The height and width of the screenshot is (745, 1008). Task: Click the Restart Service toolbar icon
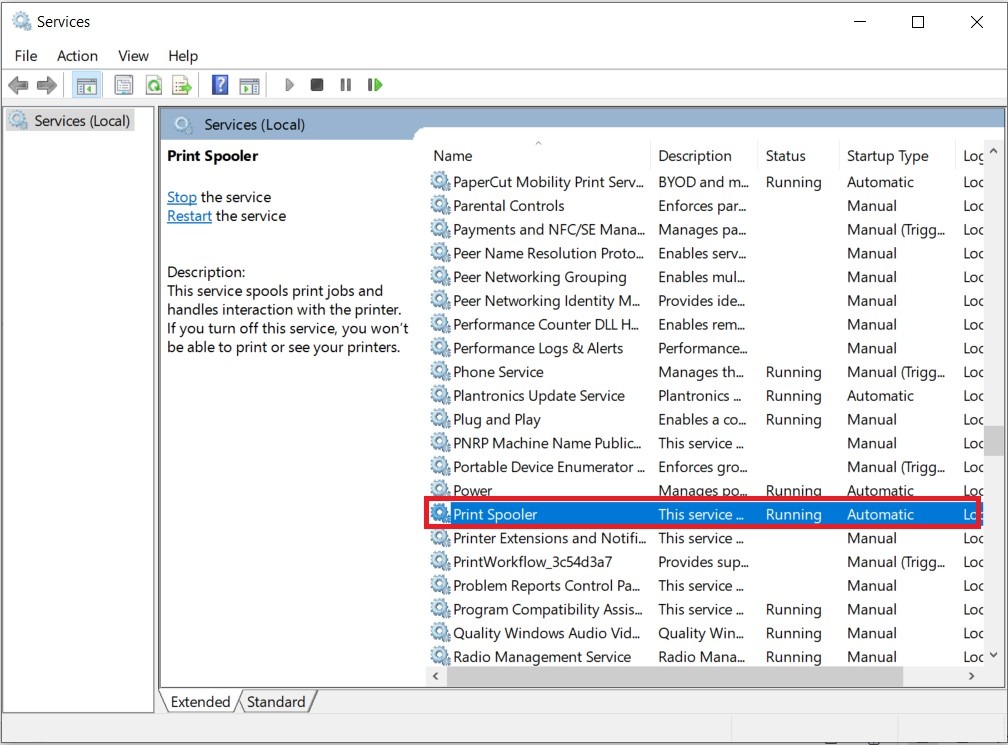[x=375, y=85]
